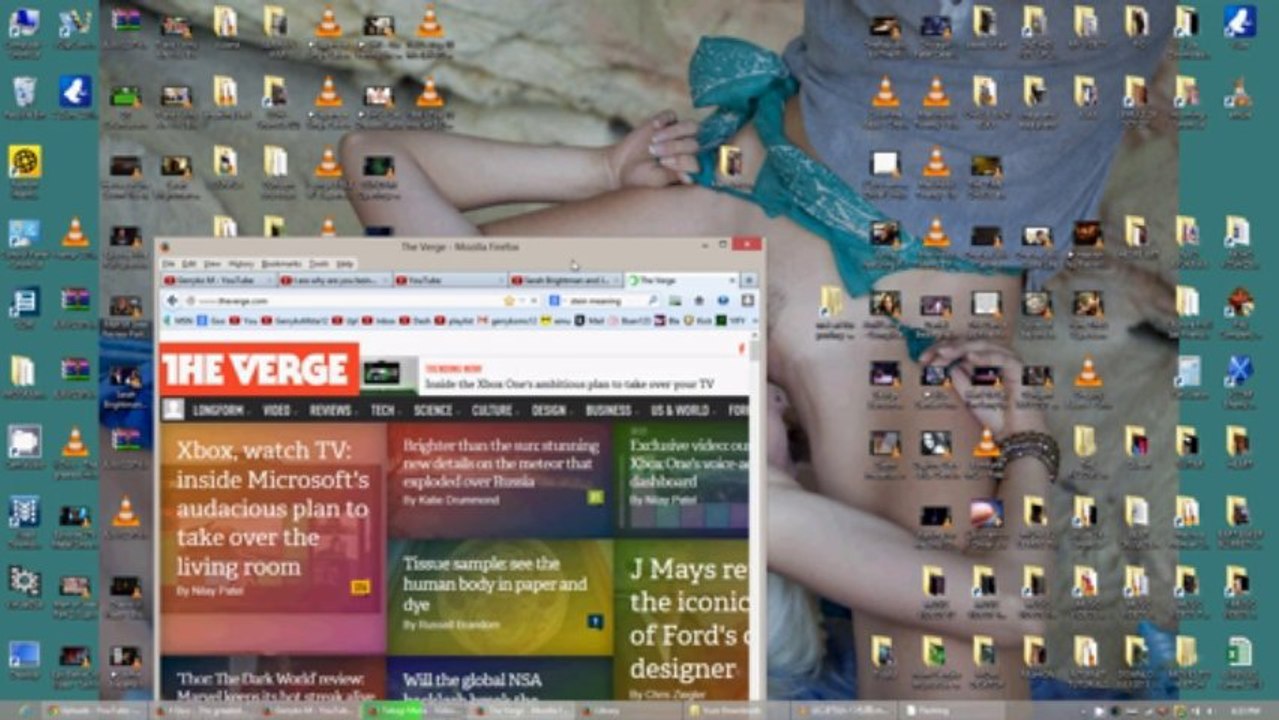Bookmark this page with the star icon

509,300
